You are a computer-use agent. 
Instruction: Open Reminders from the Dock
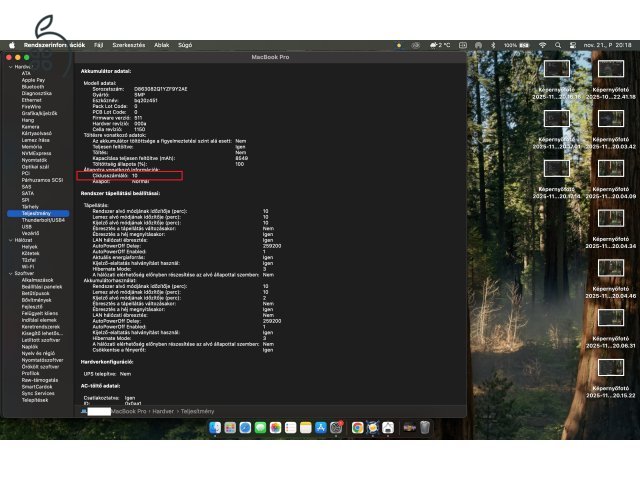pyautogui.click(x=291, y=427)
